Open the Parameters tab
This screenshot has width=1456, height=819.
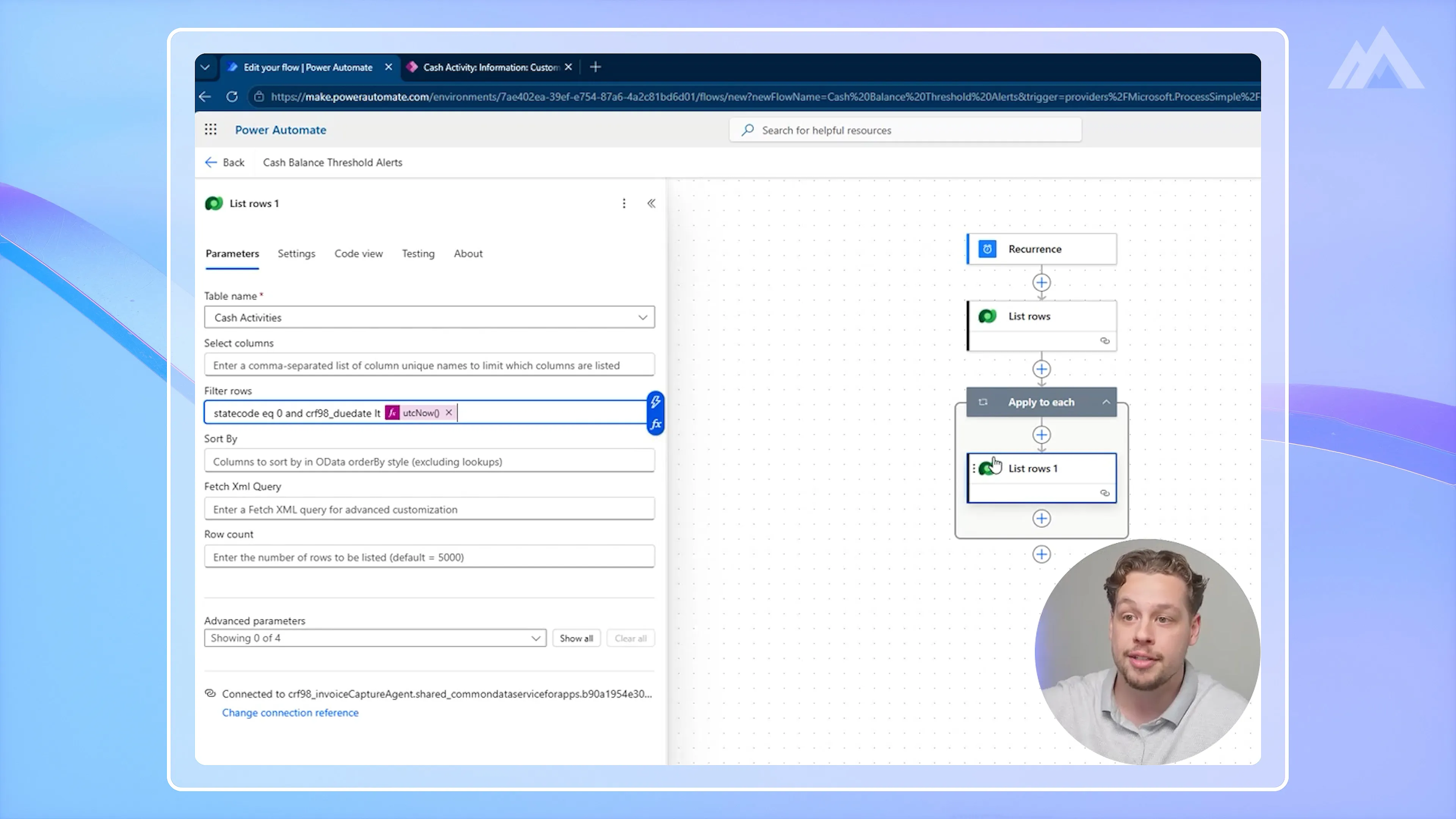[232, 254]
